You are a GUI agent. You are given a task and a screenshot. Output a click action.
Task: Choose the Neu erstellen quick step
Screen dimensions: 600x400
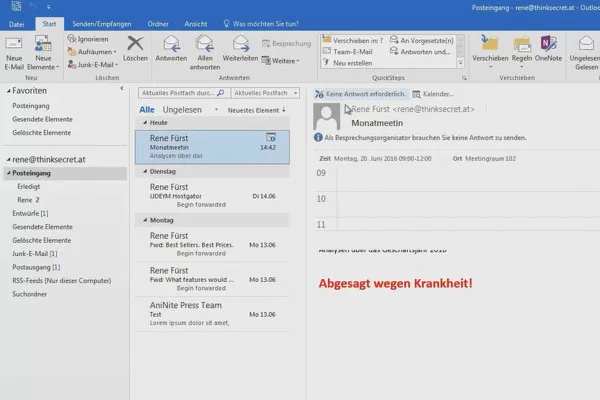pos(348,63)
